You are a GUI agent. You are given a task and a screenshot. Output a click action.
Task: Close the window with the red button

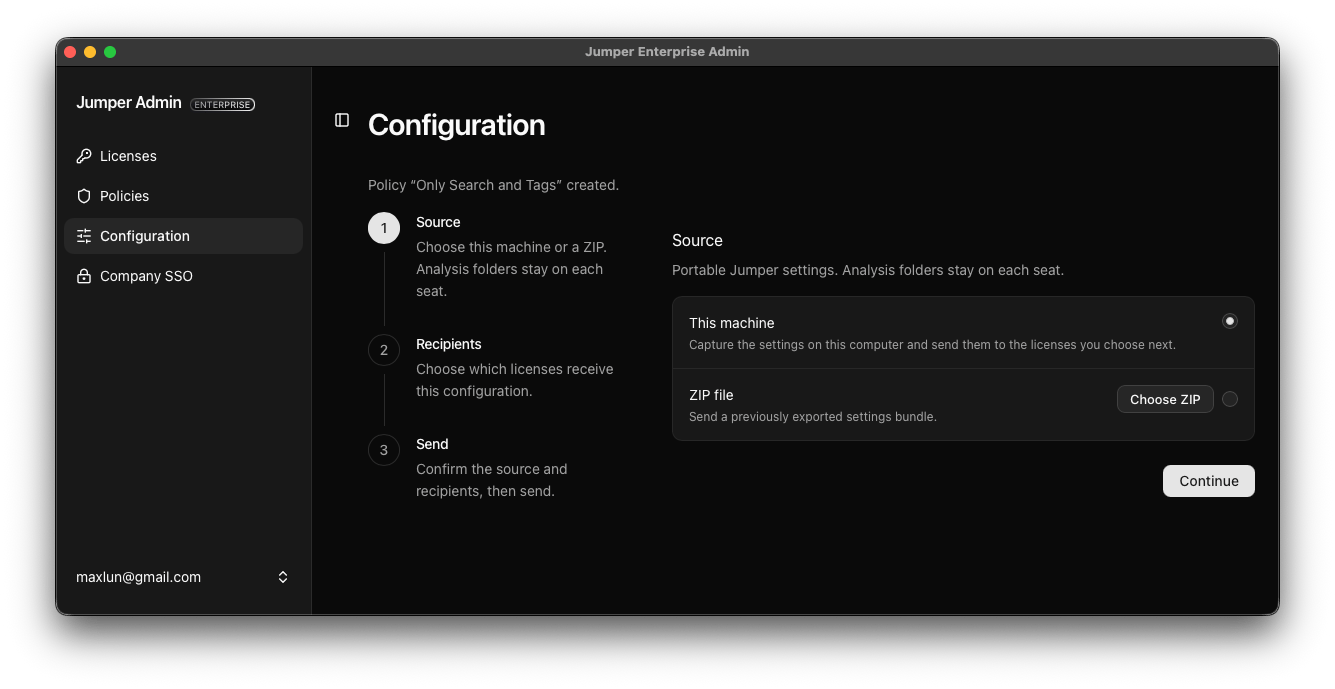tap(70, 52)
